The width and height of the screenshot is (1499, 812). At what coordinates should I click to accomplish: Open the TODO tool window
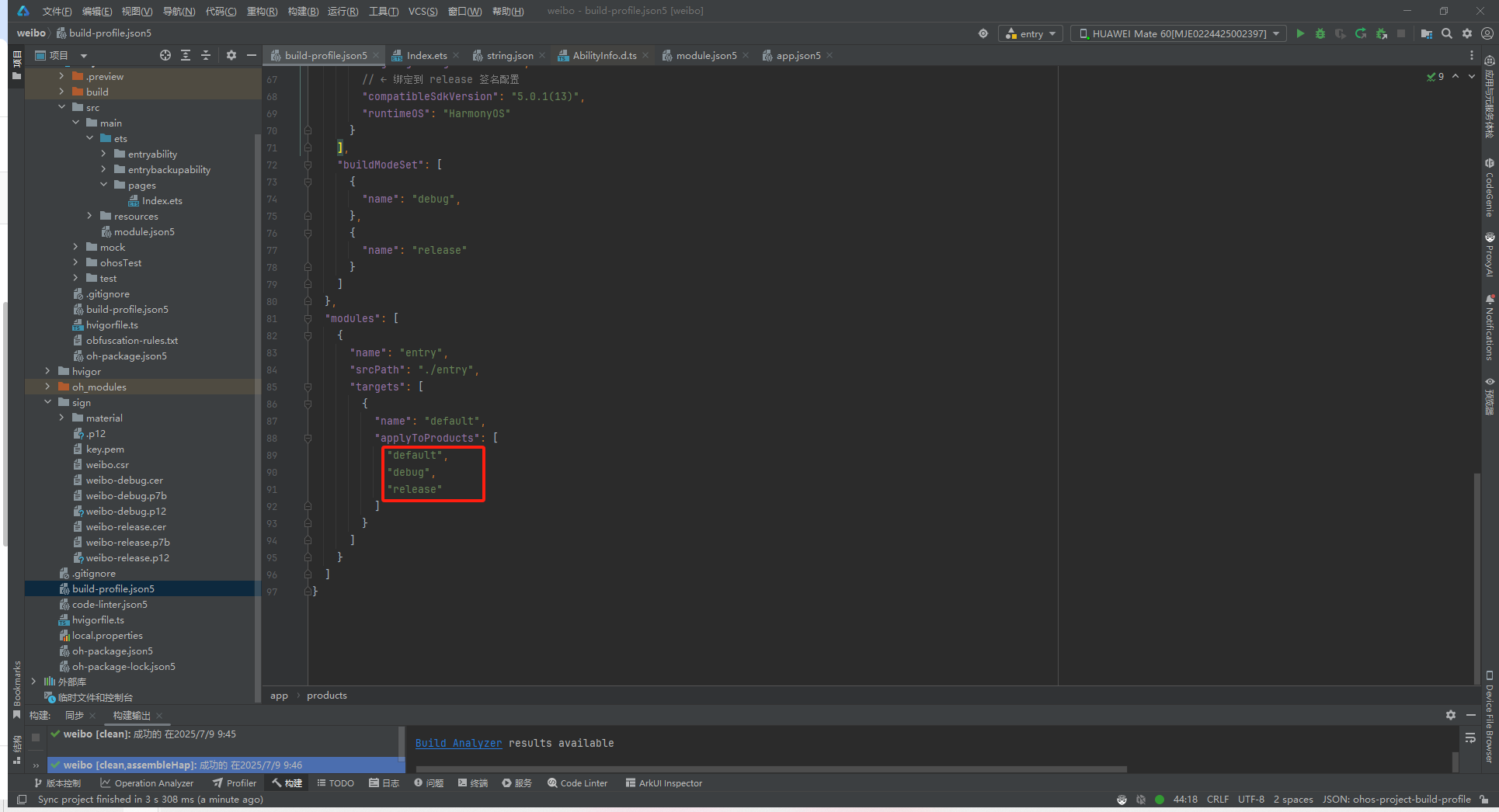(x=336, y=783)
